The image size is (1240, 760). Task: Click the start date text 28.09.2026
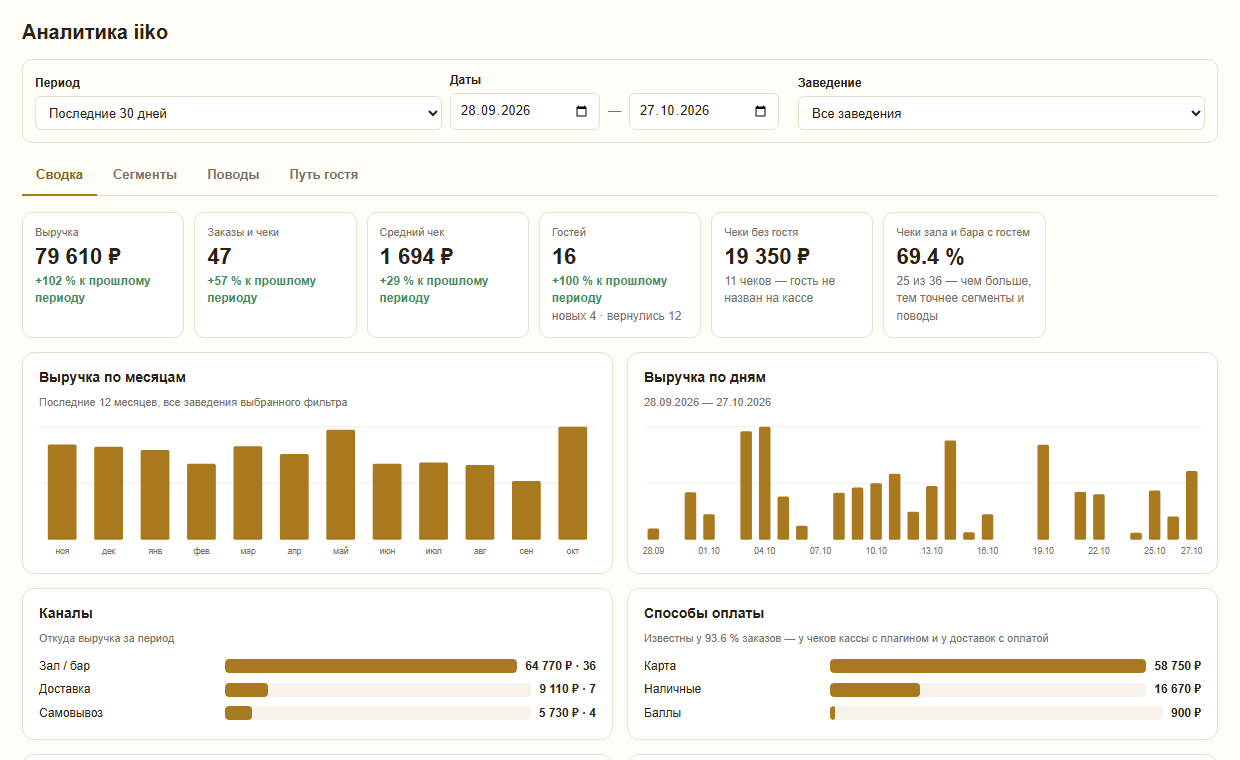[x=495, y=111]
